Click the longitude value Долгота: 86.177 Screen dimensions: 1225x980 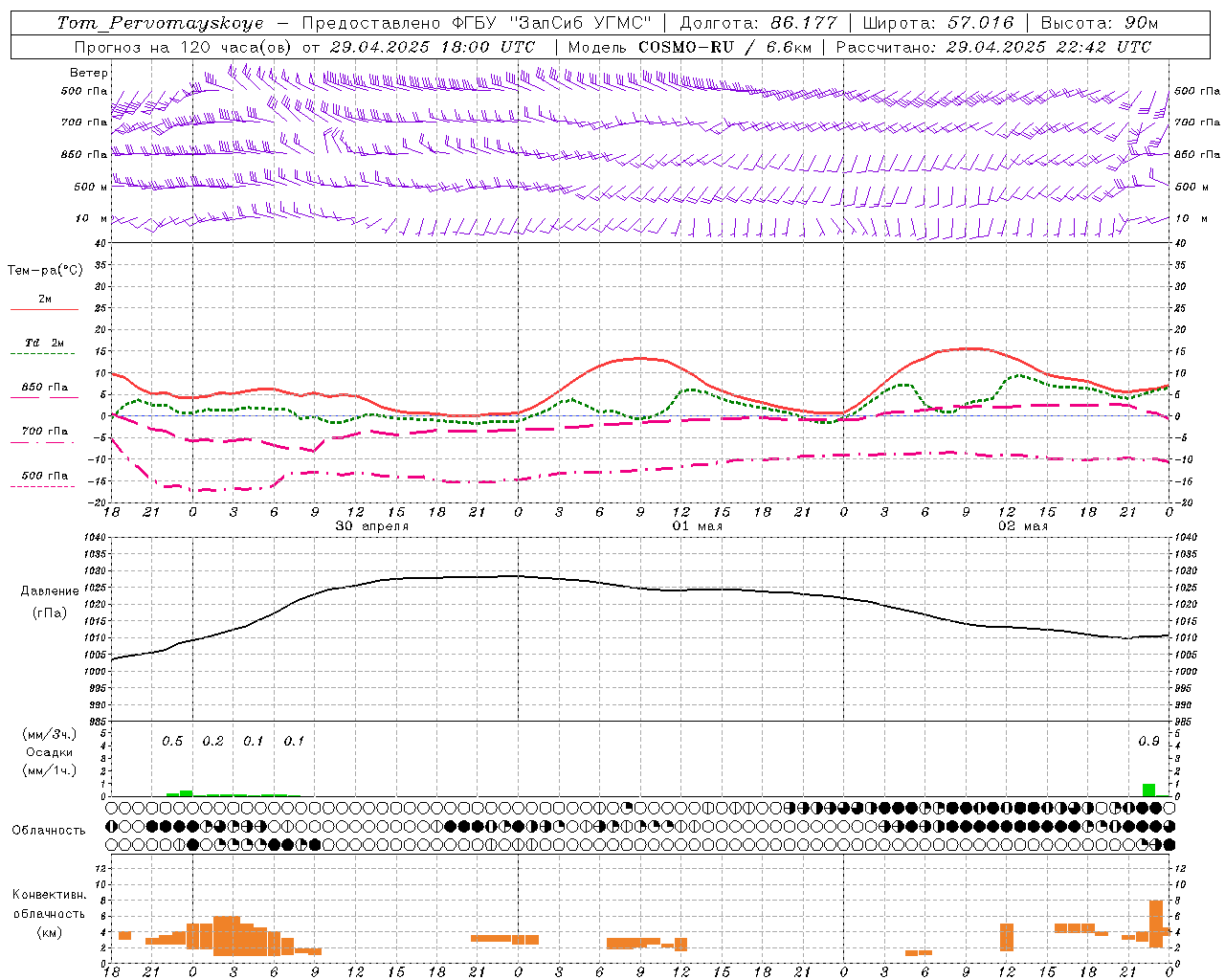tap(758, 23)
